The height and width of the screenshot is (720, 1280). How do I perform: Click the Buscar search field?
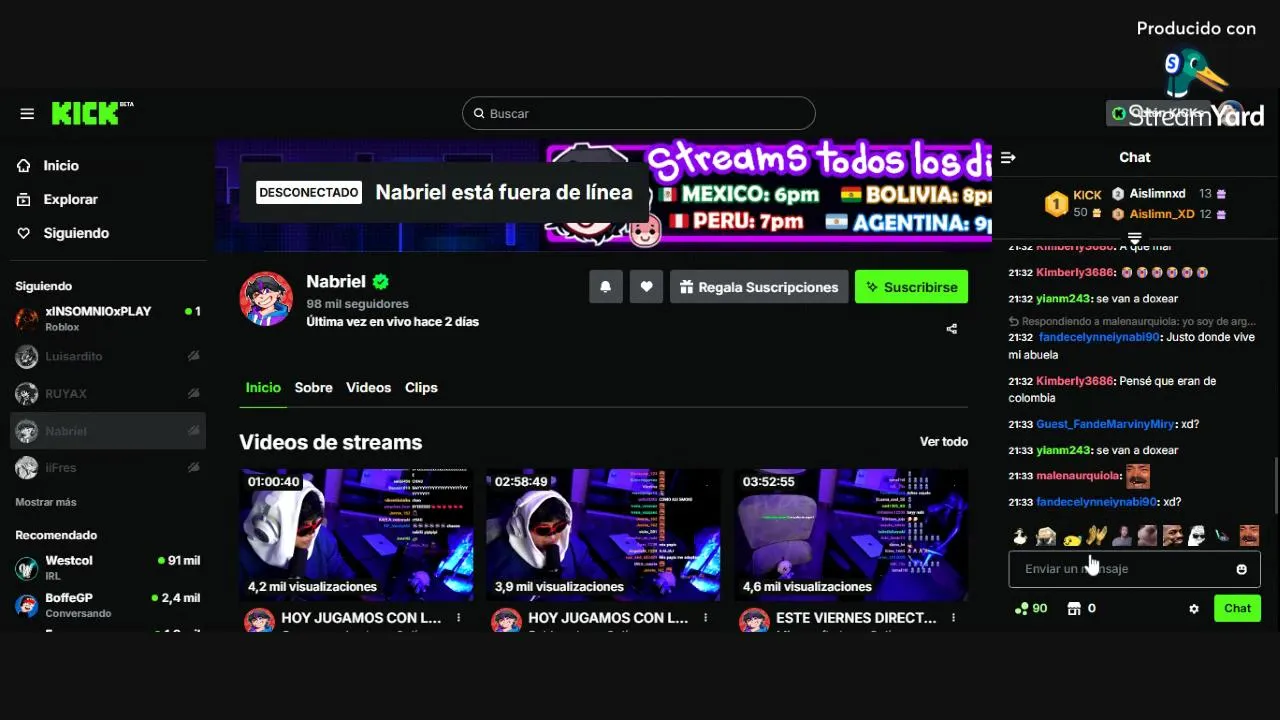pos(638,113)
